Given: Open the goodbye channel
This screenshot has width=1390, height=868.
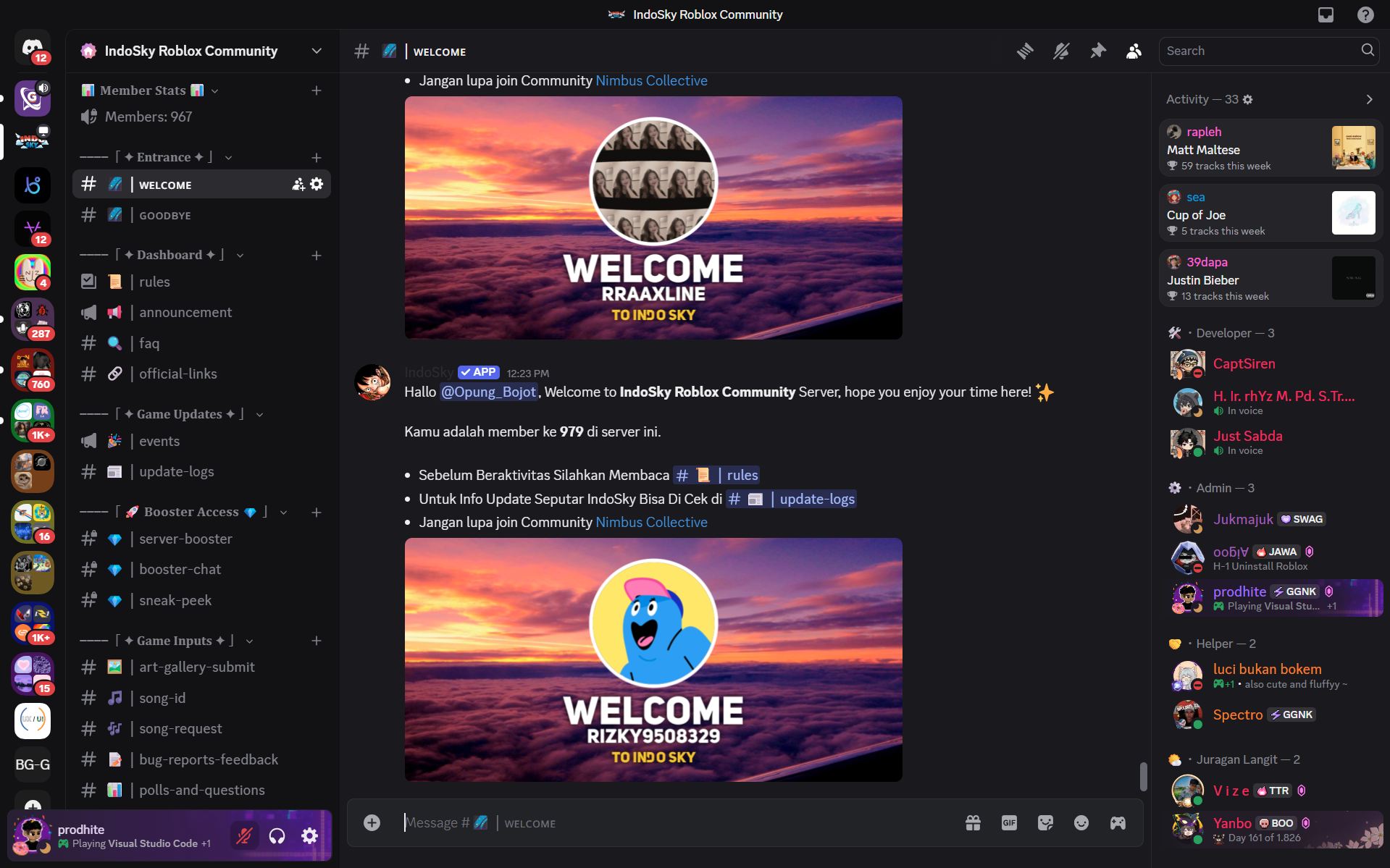Looking at the screenshot, I should (x=202, y=215).
